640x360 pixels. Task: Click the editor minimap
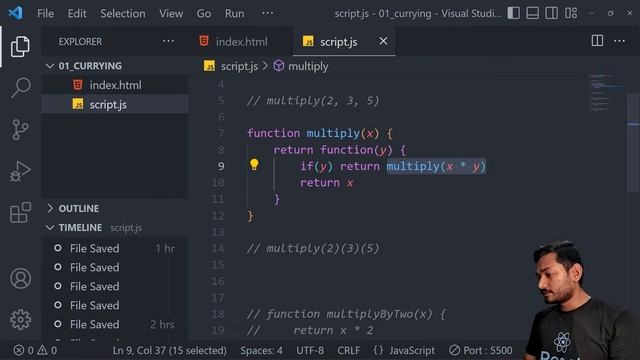pyautogui.click(x=606, y=94)
